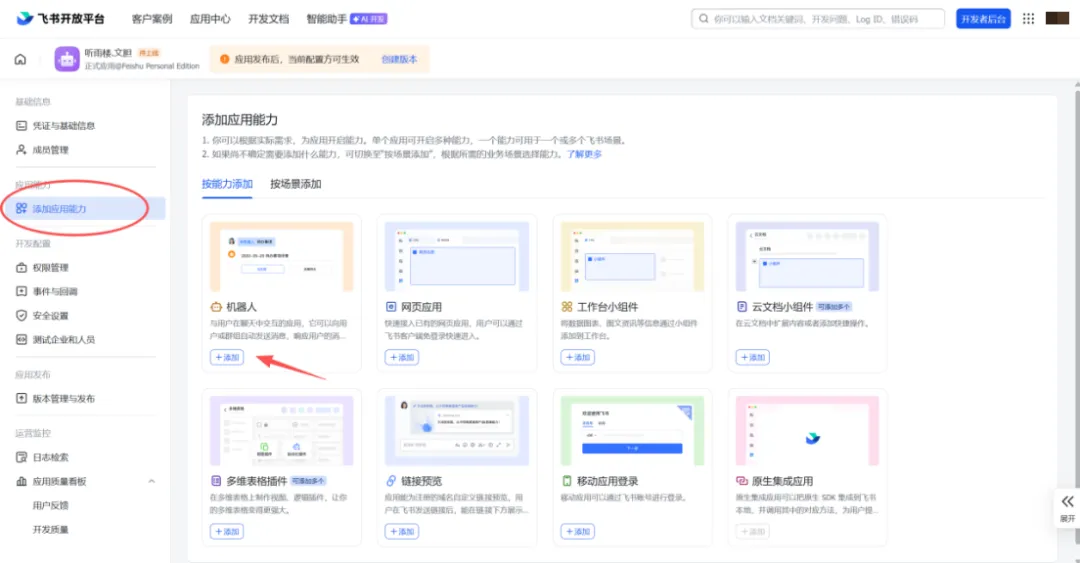Image resolution: width=1080 pixels, height=563 pixels.
Task: Add the 多维表格插件 capability
Action: coord(227,531)
